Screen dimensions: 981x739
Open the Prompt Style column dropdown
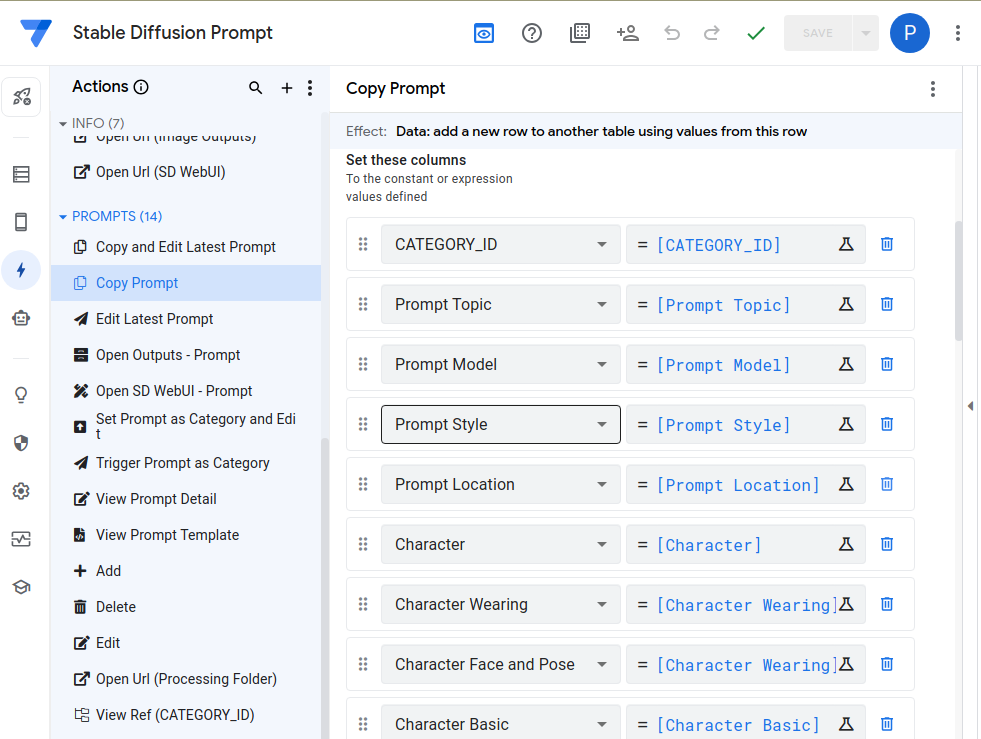501,424
